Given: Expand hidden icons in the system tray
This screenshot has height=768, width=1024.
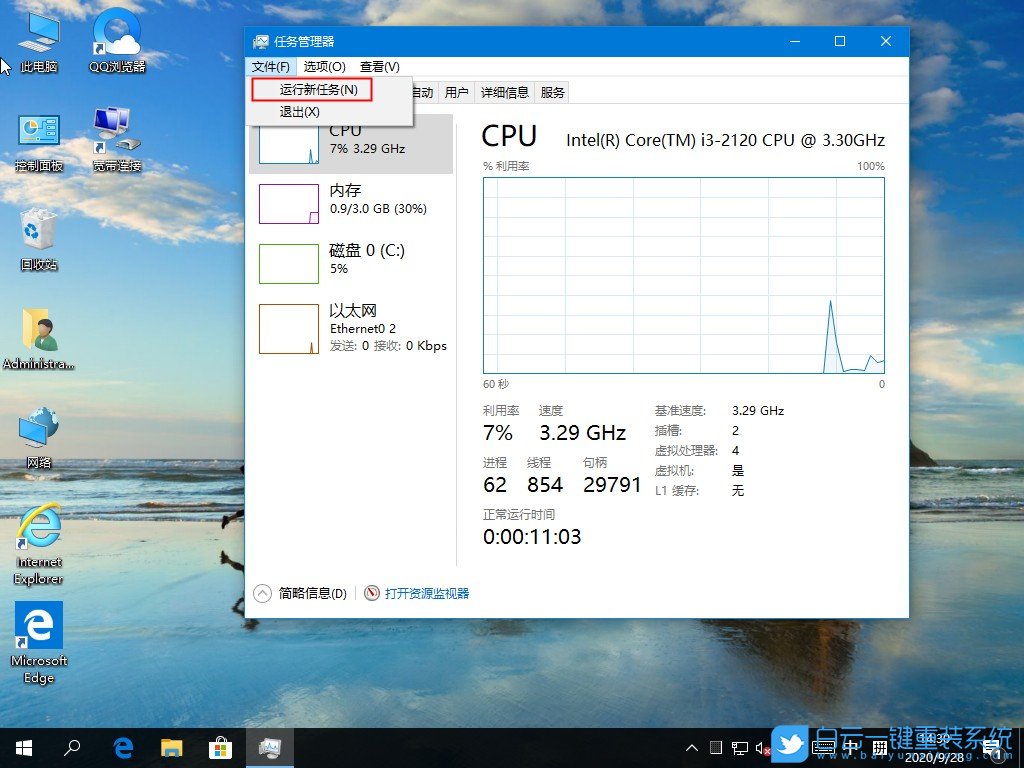Looking at the screenshot, I should (691, 747).
